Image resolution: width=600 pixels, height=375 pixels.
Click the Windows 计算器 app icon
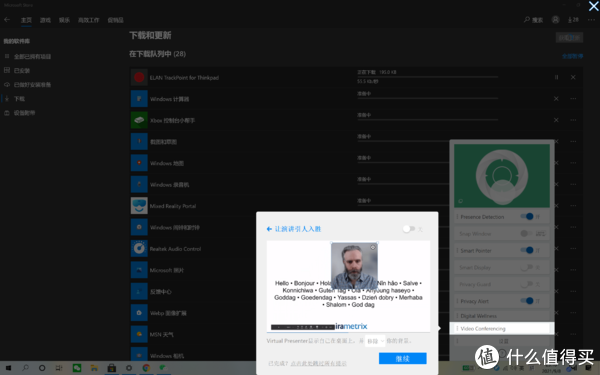pyautogui.click(x=139, y=99)
